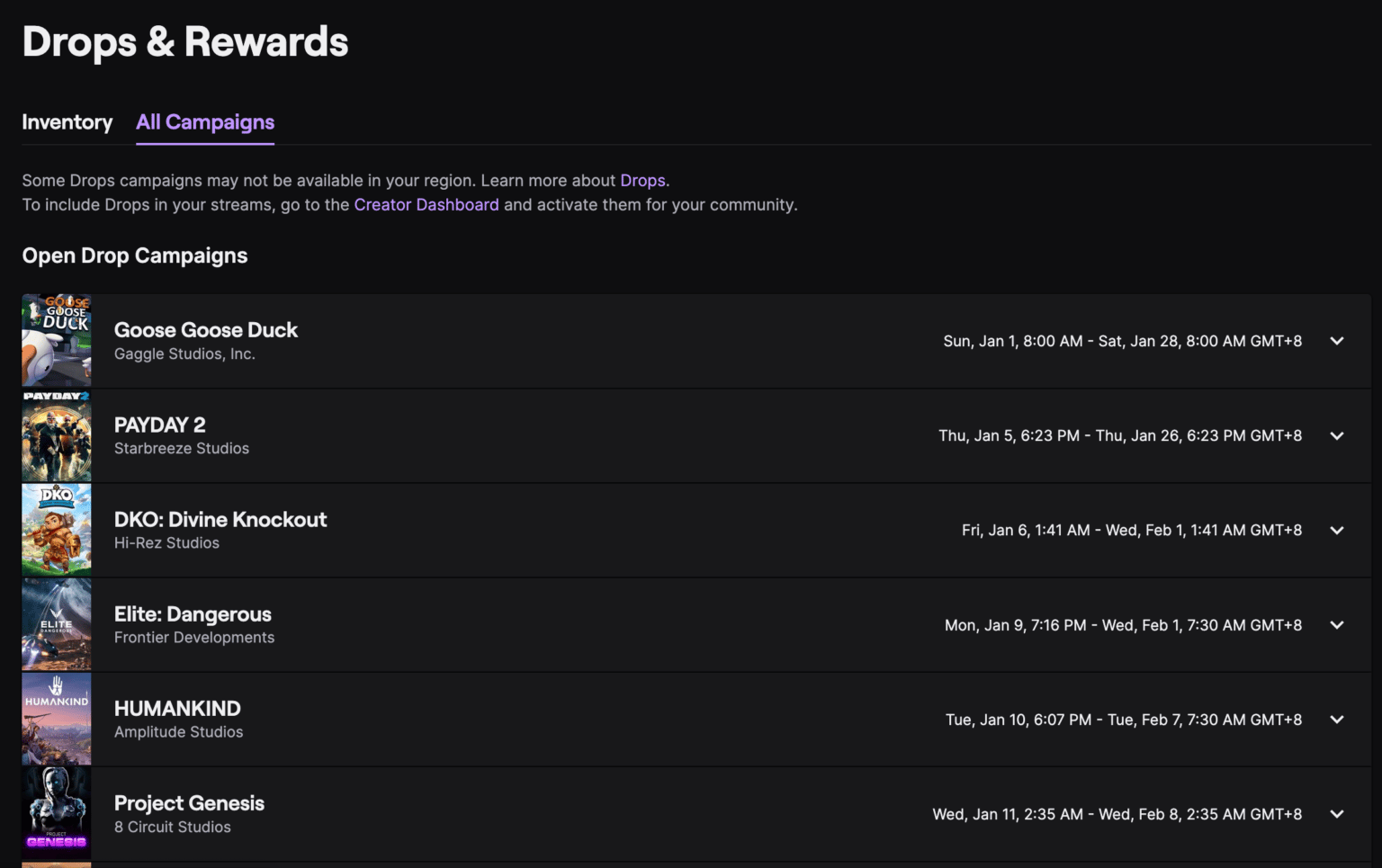The image size is (1382, 868).
Task: Expand the Elite: Dangerous campaign row
Action: 1337,624
